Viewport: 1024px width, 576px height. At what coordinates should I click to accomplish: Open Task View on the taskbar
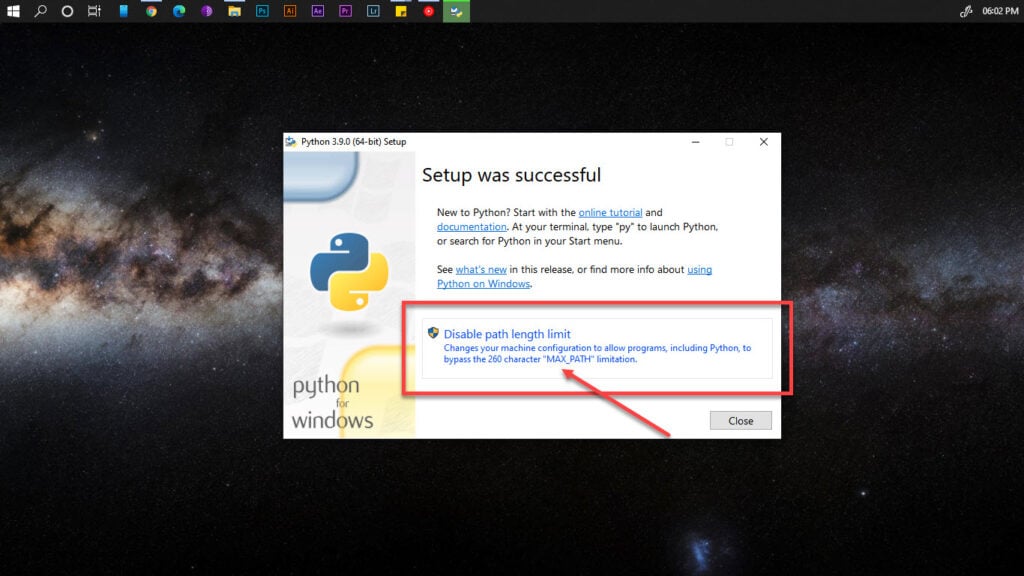(x=95, y=11)
